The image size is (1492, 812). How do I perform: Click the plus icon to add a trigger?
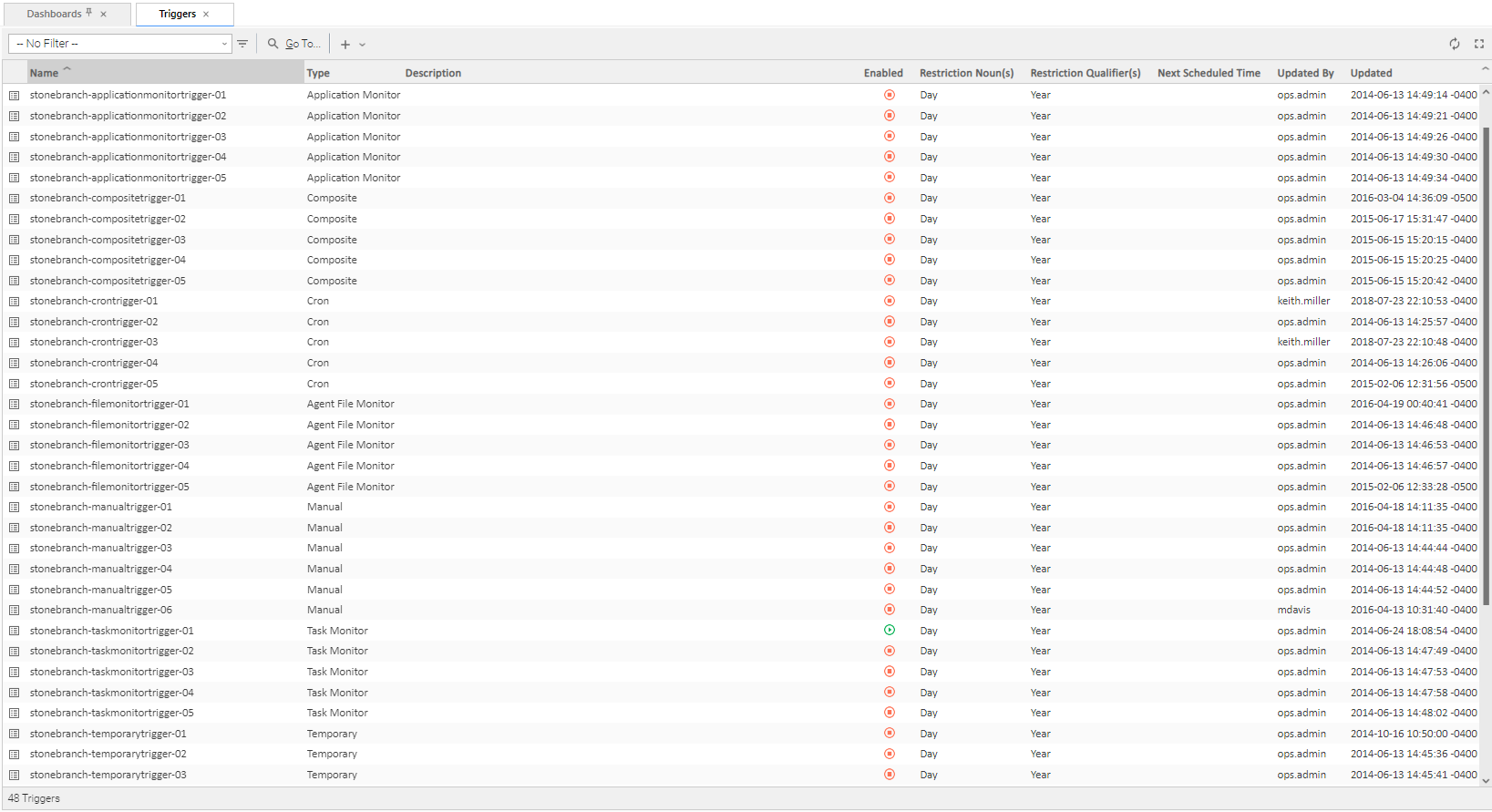coord(345,44)
